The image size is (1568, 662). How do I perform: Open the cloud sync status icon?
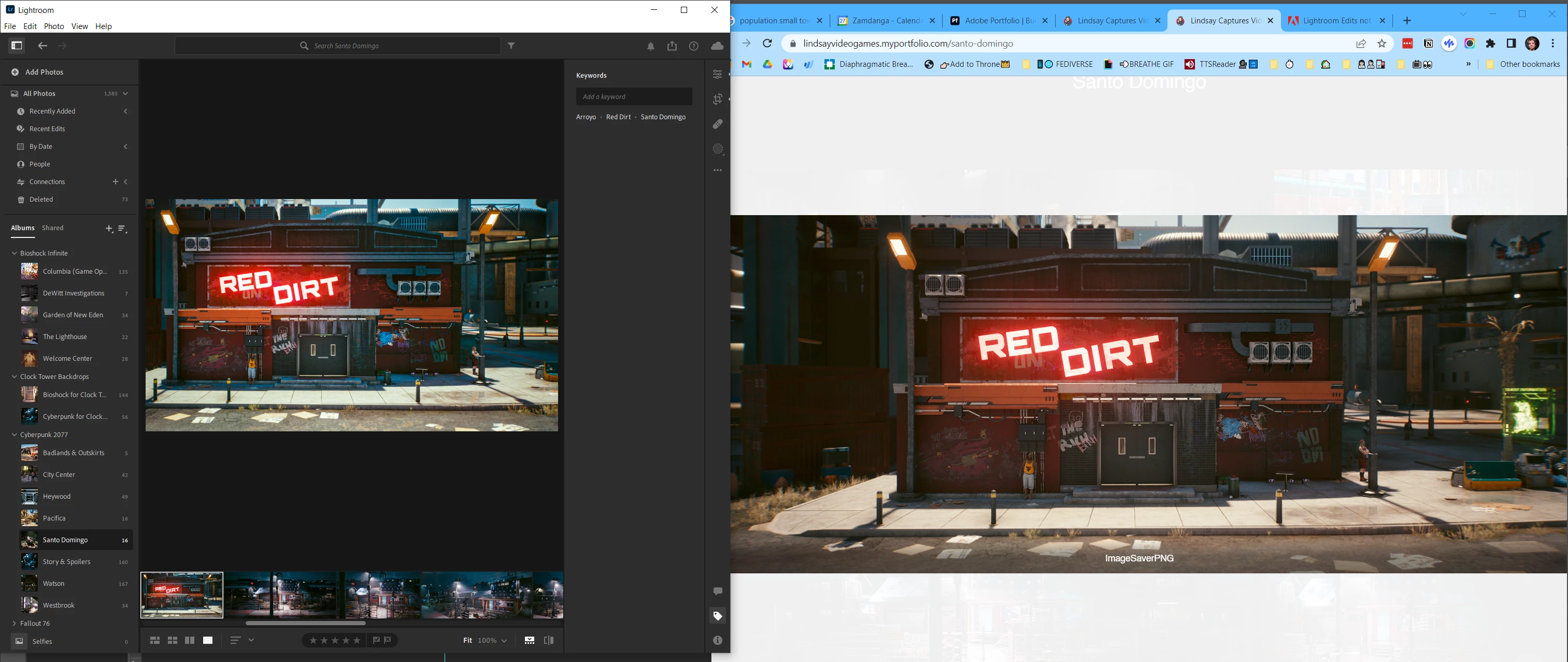[717, 46]
